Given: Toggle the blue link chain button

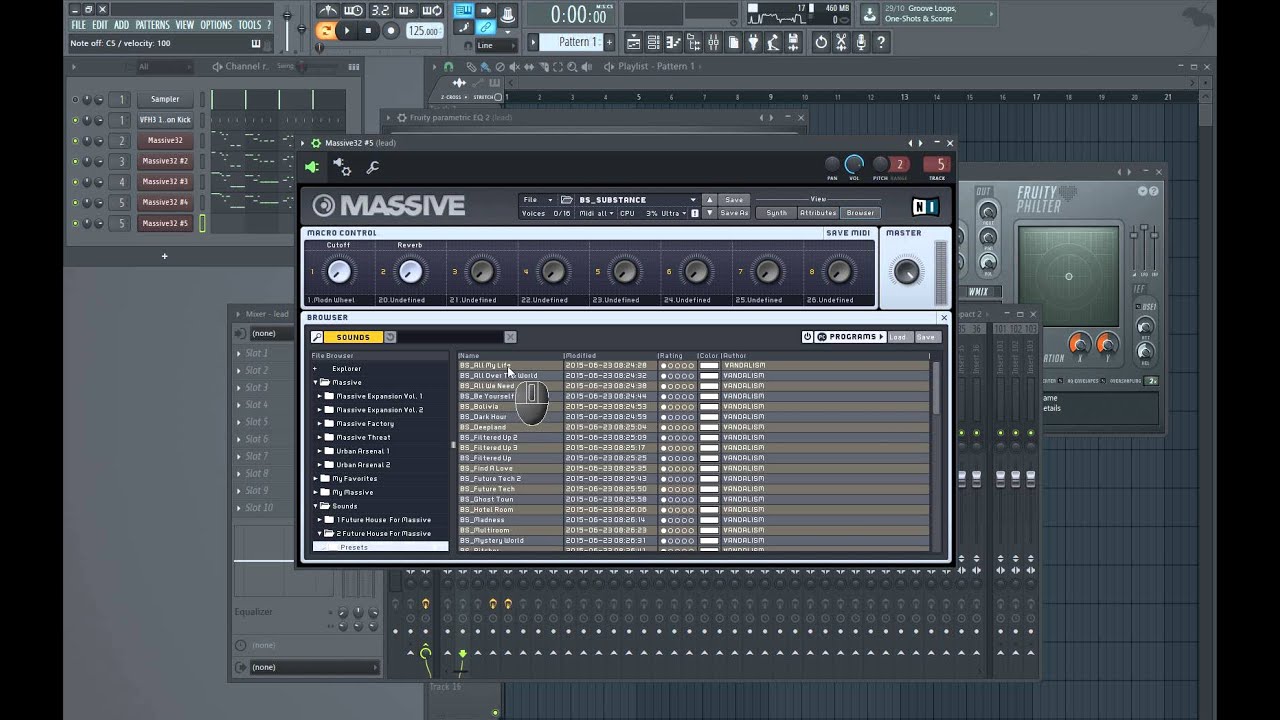Looking at the screenshot, I should click(486, 27).
